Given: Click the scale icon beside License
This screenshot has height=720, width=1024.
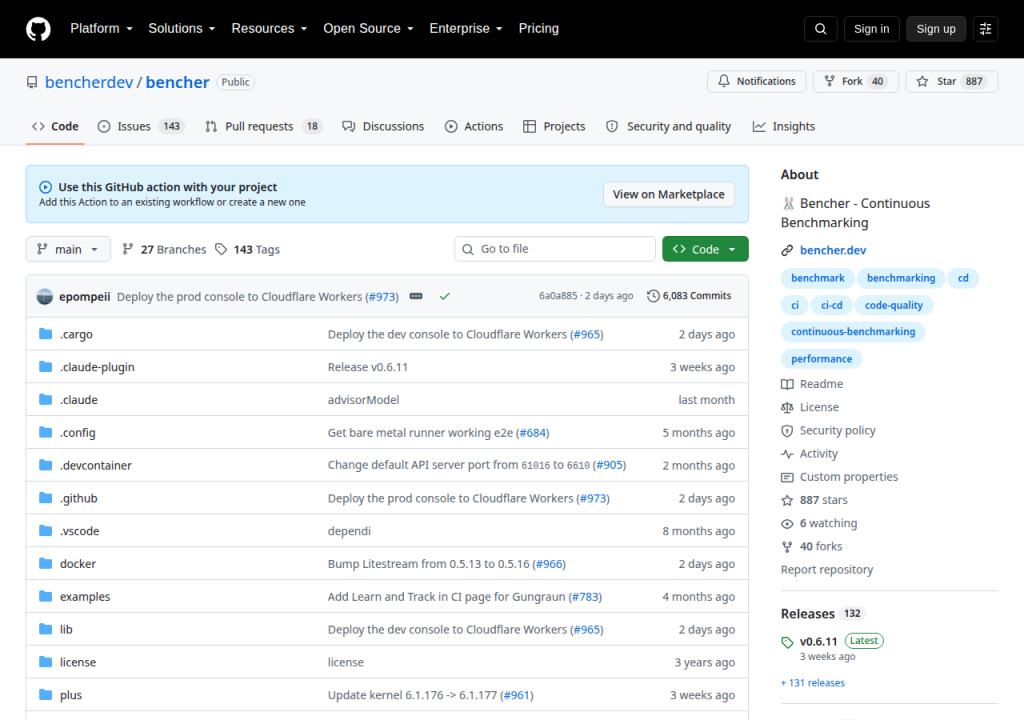Looking at the screenshot, I should pos(787,408).
